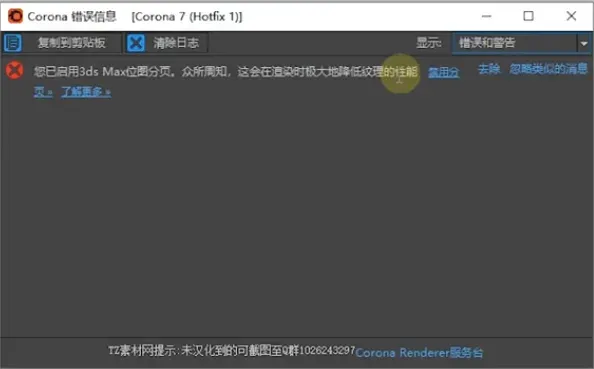Click the 显示: label
Image resolution: width=594 pixels, height=369 pixels.
[429, 43]
